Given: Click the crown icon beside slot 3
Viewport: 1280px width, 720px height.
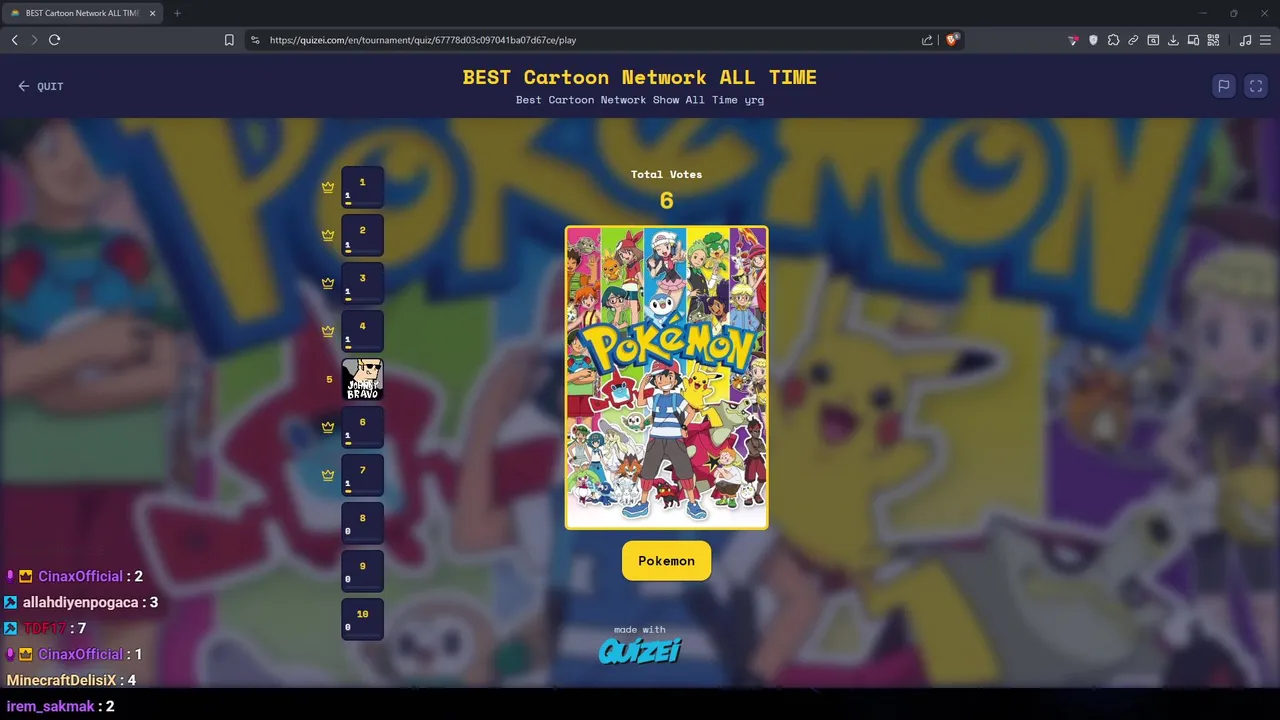Looking at the screenshot, I should (x=328, y=283).
